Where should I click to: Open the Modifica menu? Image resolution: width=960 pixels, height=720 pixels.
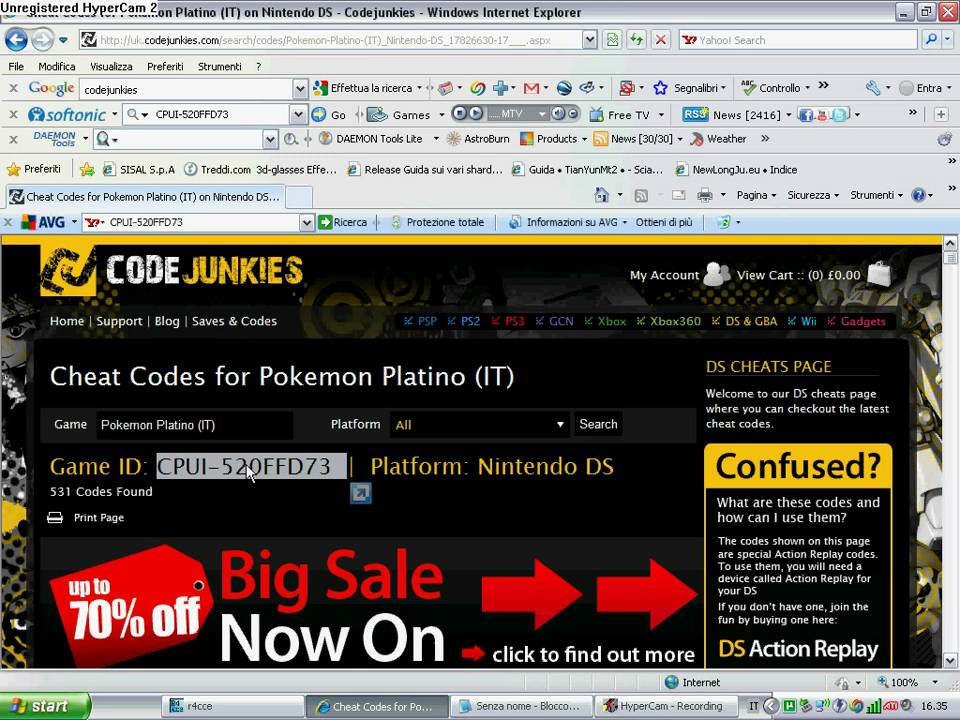[x=56, y=66]
